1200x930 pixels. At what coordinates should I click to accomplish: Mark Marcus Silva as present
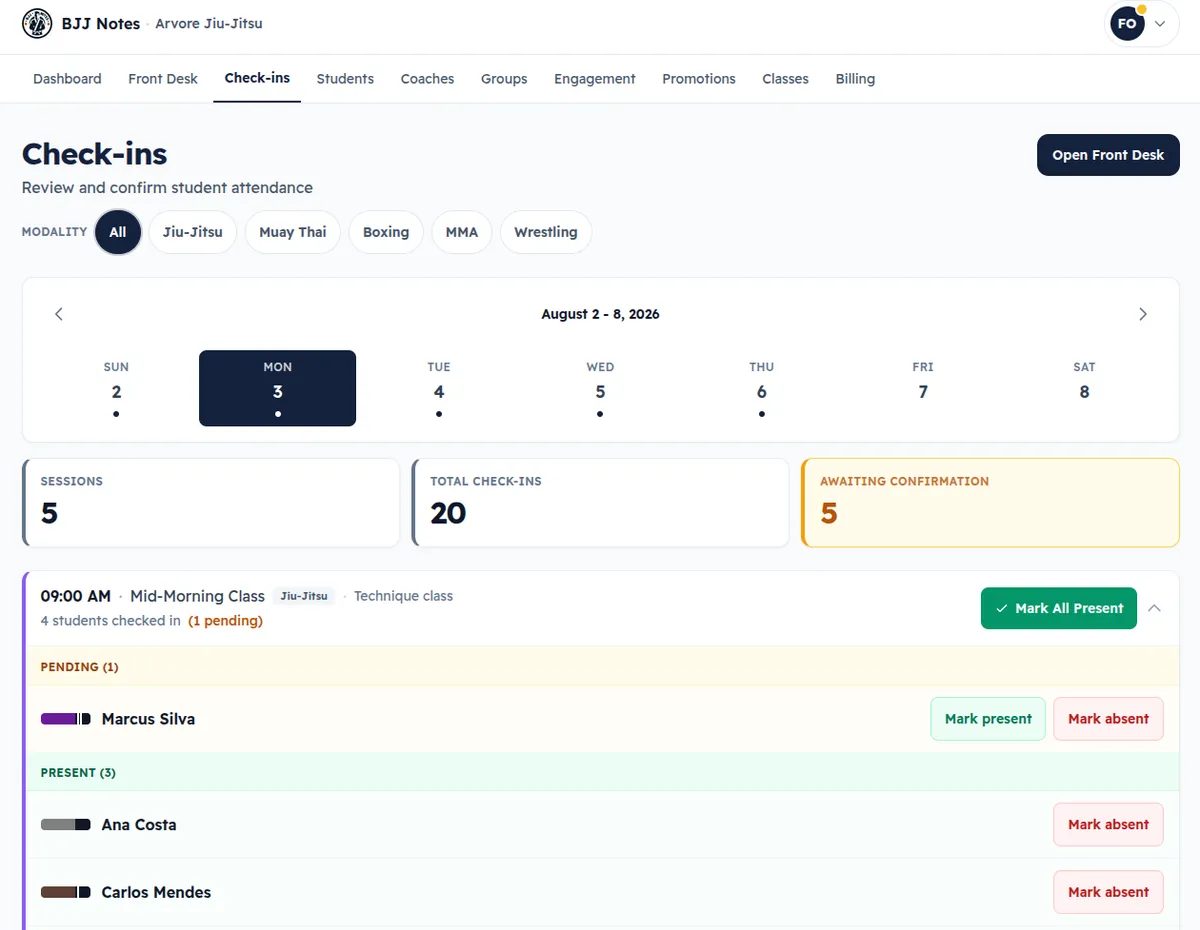point(988,719)
